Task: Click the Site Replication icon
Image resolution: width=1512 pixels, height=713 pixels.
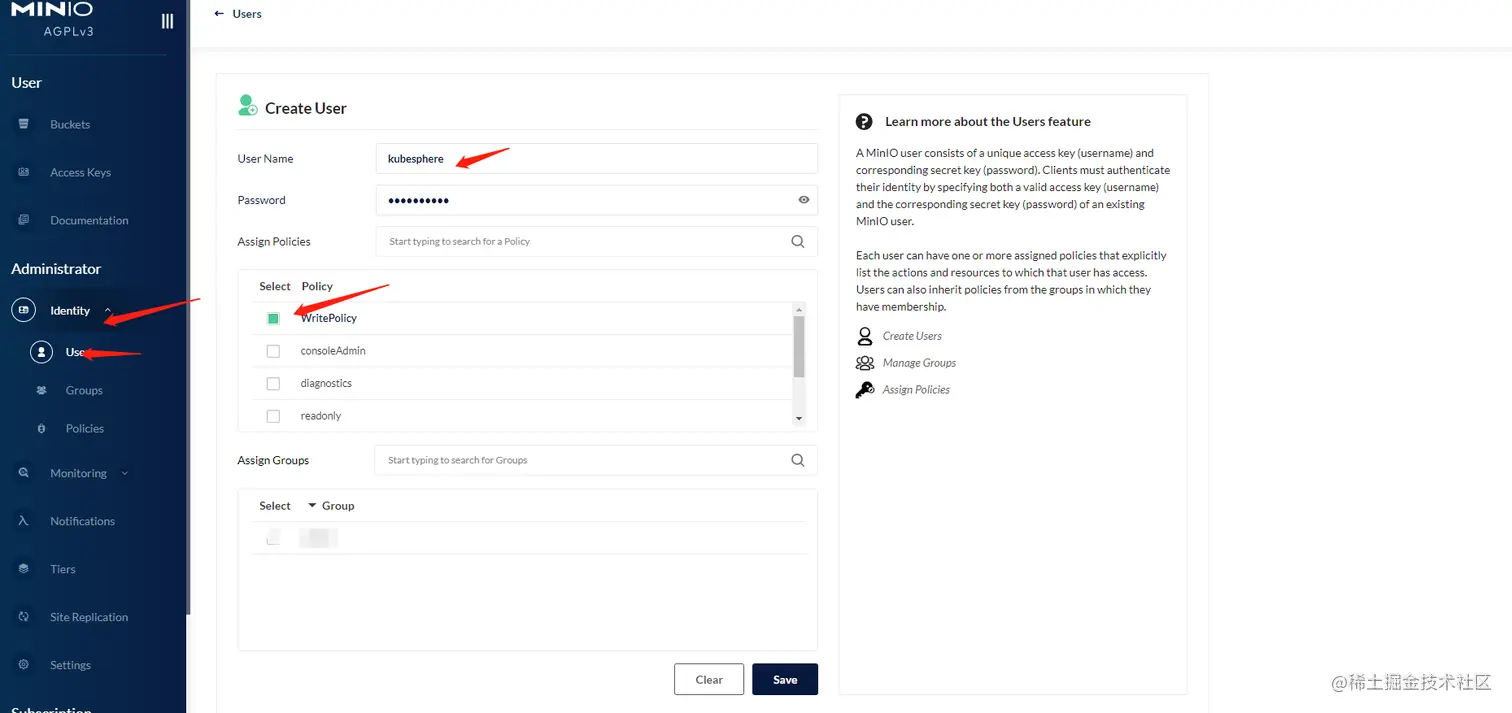Action: pos(23,617)
